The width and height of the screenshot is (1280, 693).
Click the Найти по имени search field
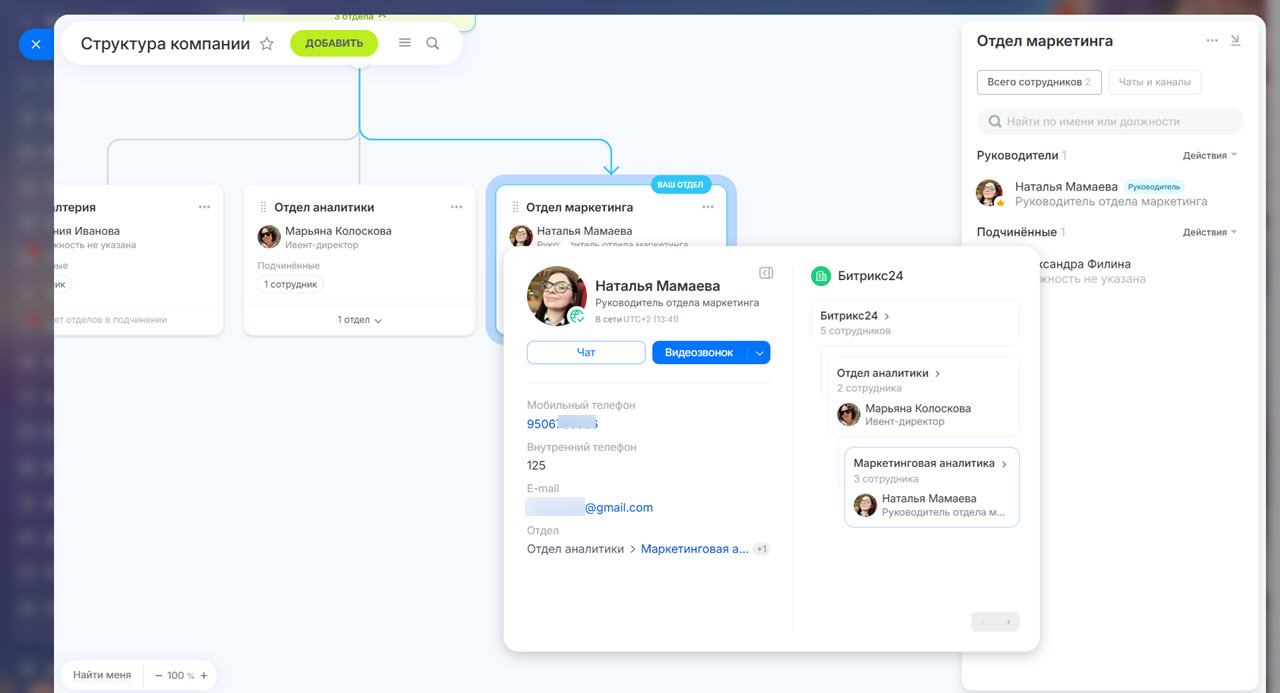[x=1110, y=121]
